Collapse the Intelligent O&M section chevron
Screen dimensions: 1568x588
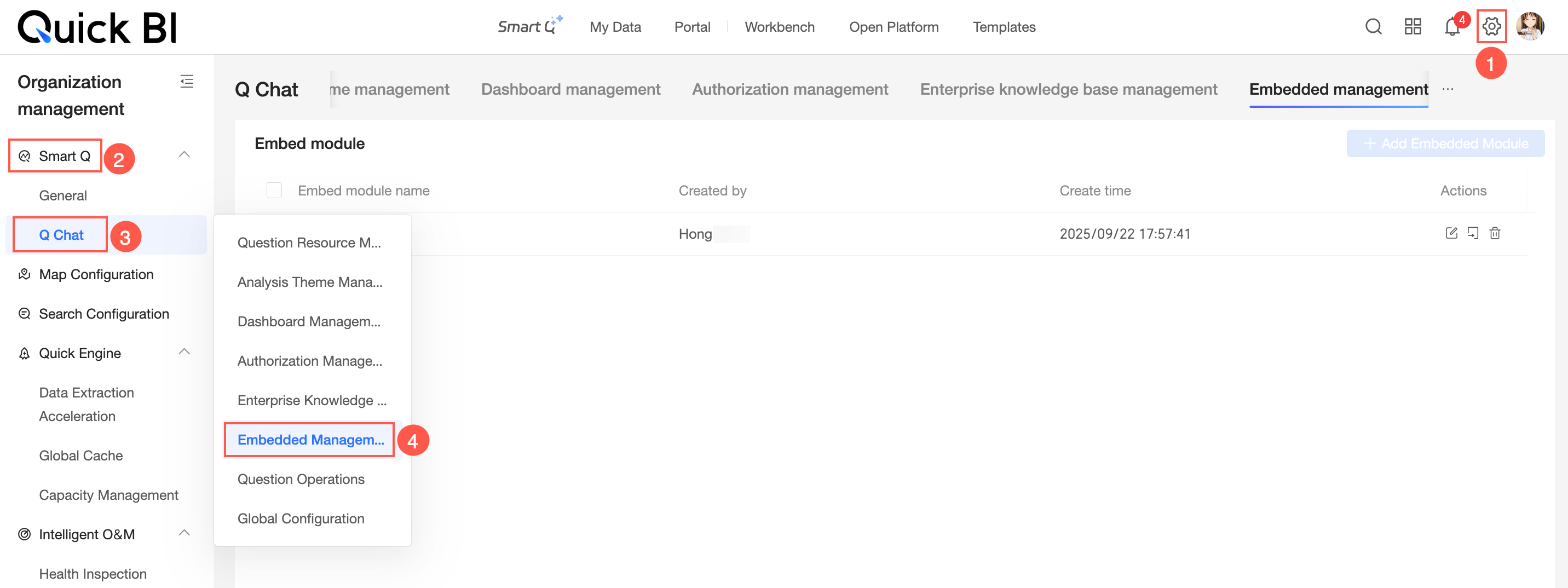click(185, 533)
